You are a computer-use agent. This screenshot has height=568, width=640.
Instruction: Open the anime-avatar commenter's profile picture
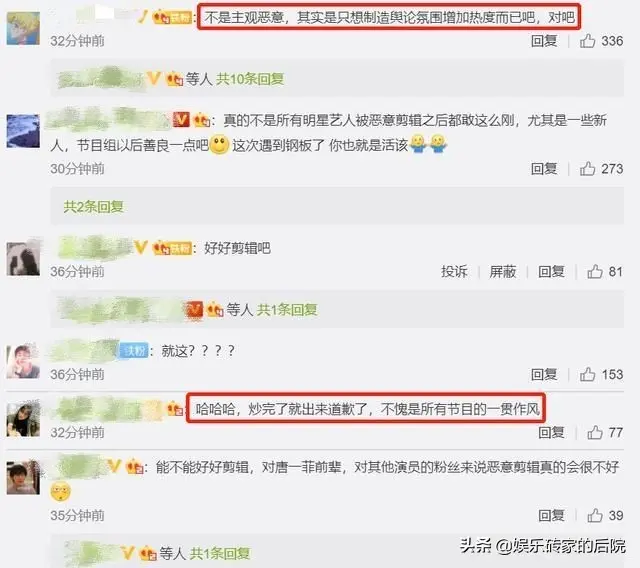(x=23, y=28)
